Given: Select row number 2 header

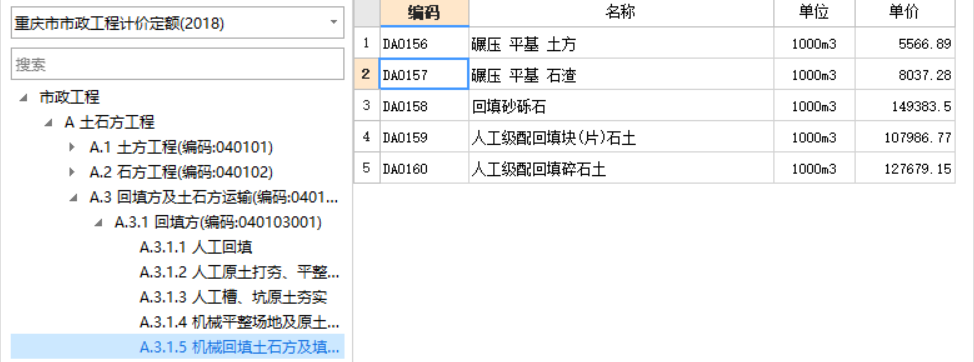Looking at the screenshot, I should (366, 75).
